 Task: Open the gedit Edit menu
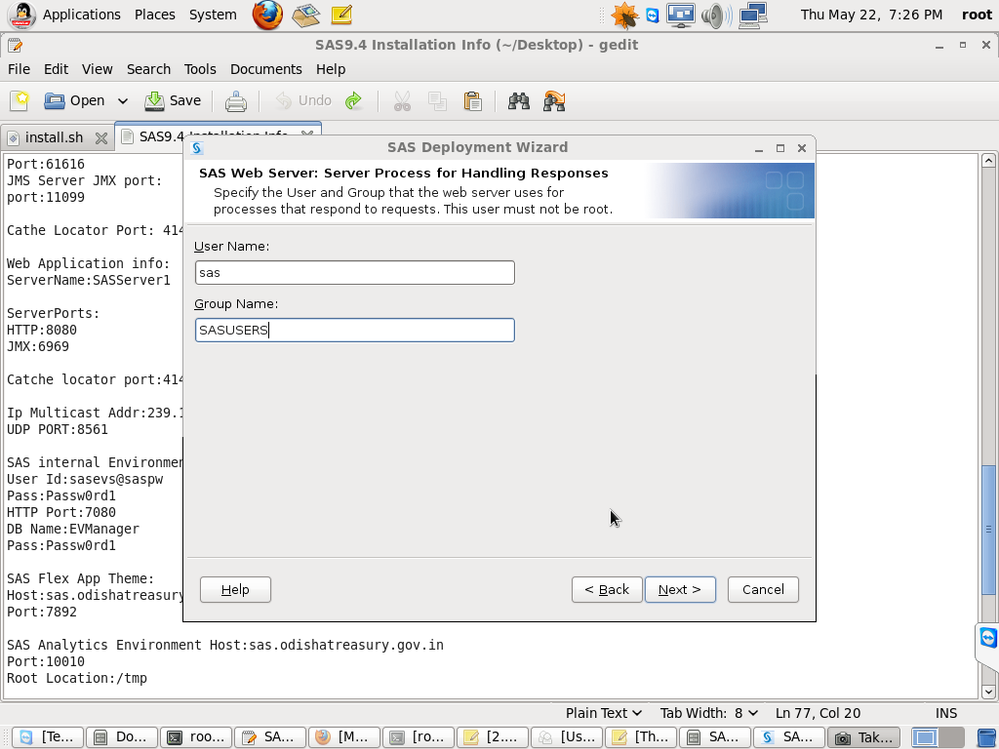click(56, 69)
